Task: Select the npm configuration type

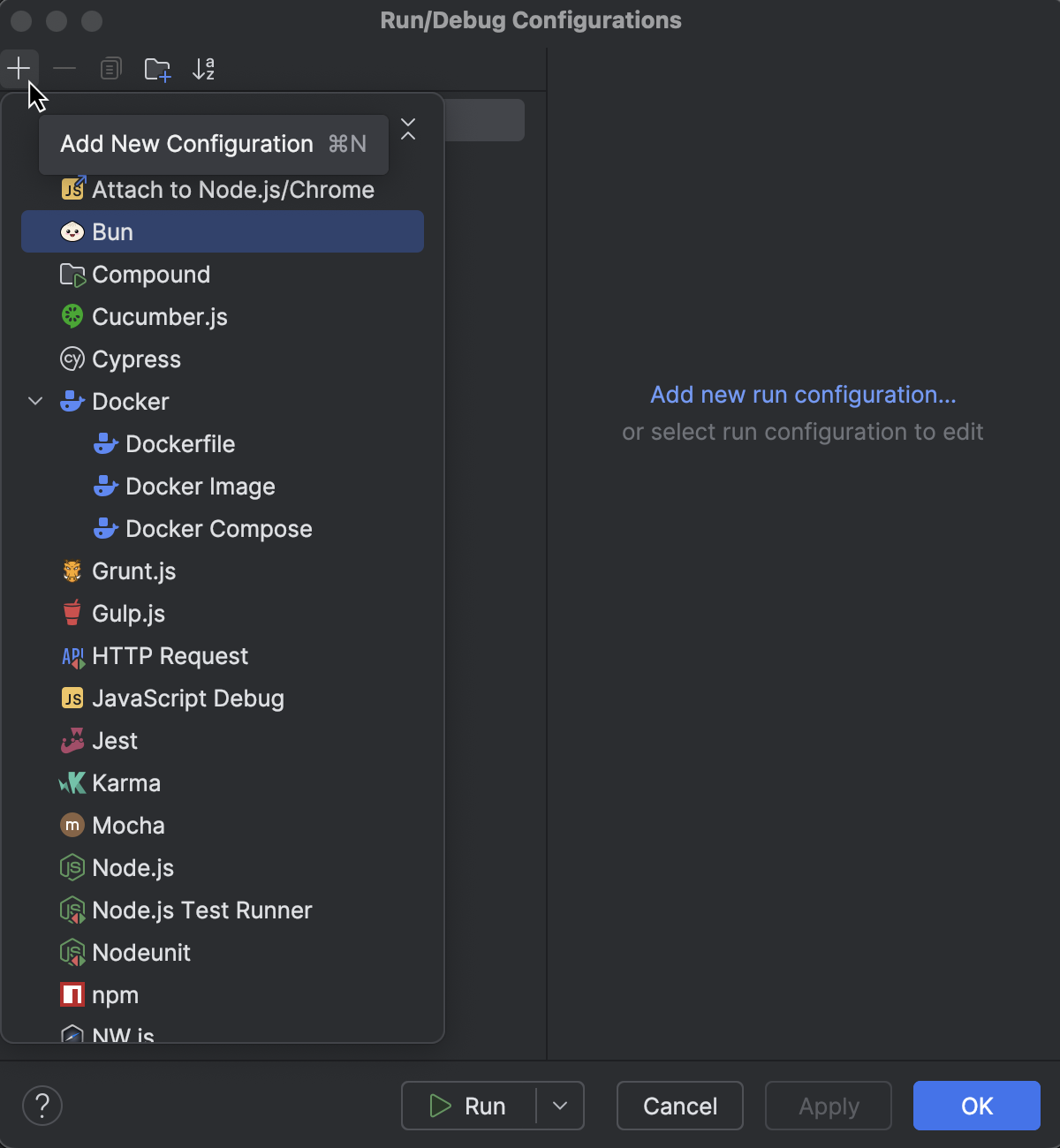Action: 114,995
